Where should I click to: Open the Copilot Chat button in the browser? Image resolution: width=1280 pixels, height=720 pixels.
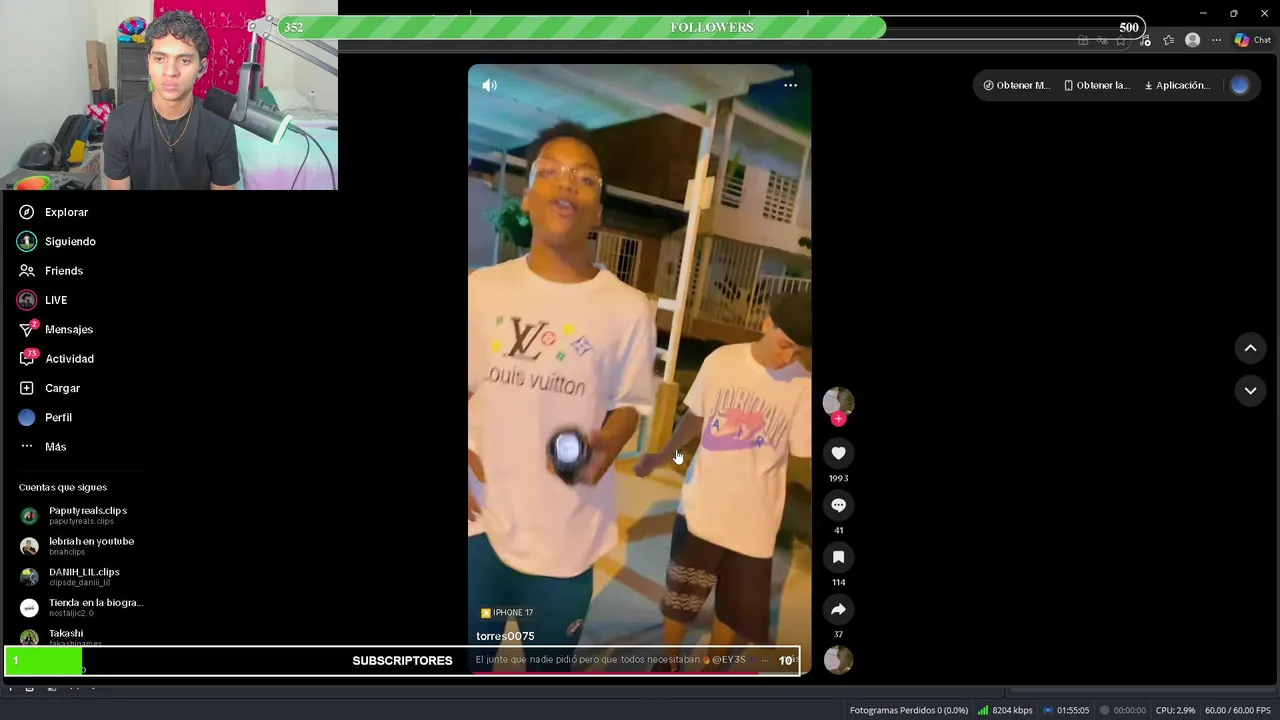point(1253,40)
